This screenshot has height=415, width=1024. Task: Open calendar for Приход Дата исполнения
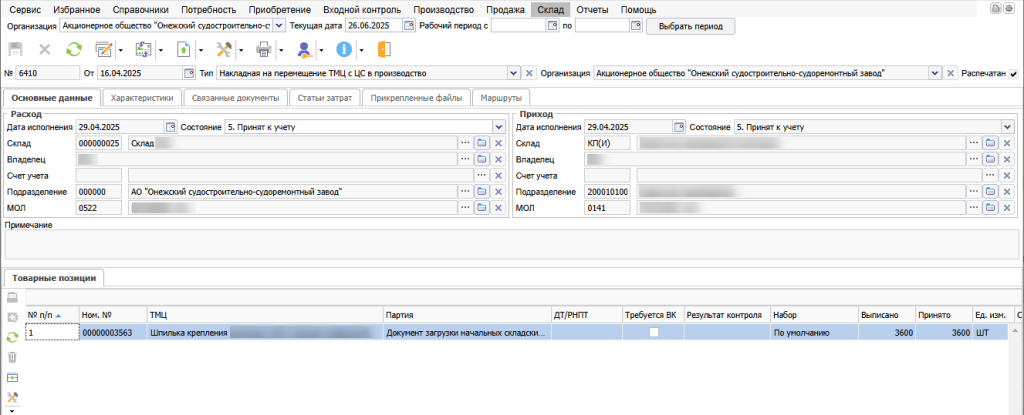point(679,127)
